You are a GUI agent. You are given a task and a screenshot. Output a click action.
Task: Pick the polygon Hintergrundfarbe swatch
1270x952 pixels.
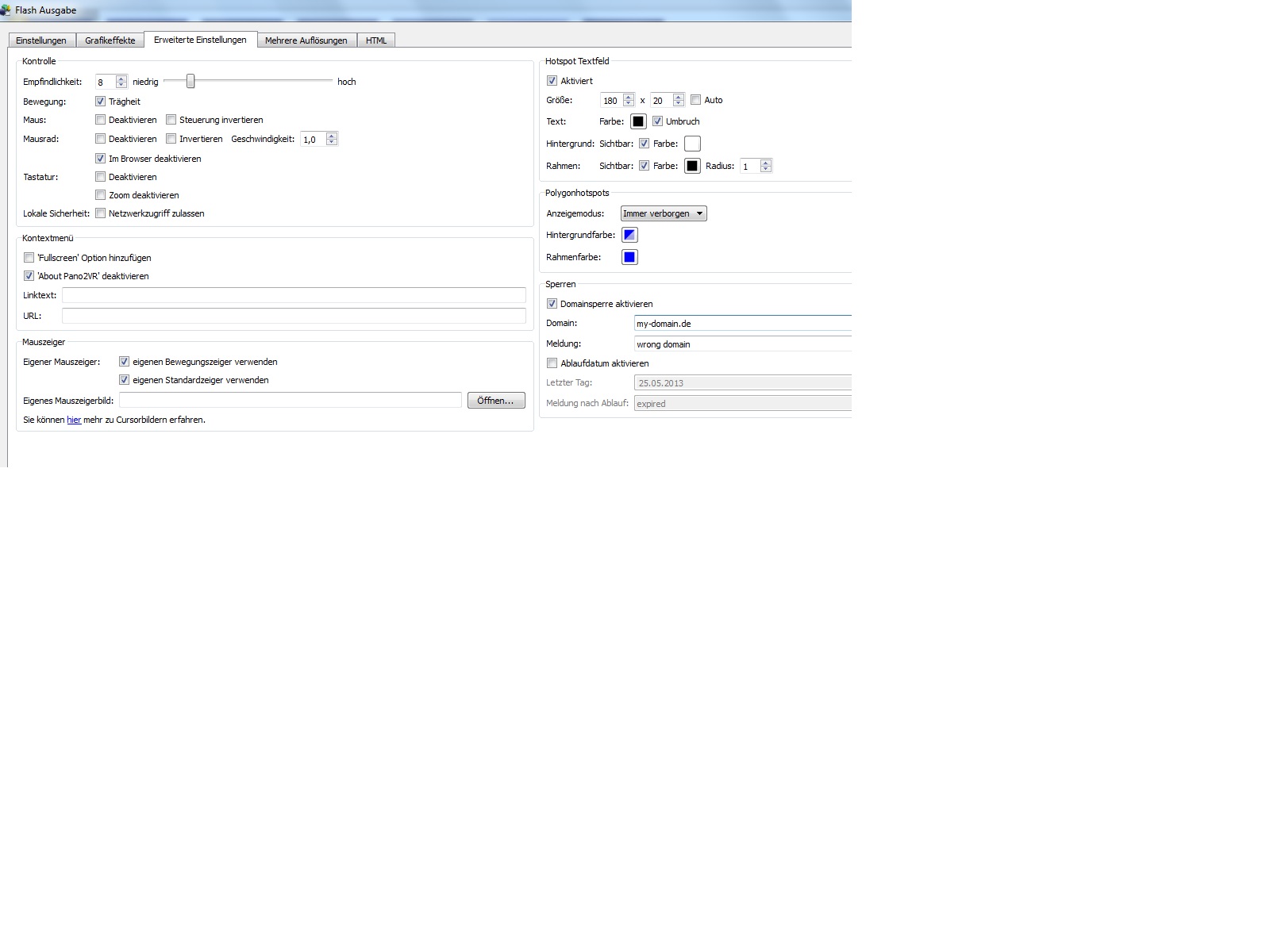point(629,235)
